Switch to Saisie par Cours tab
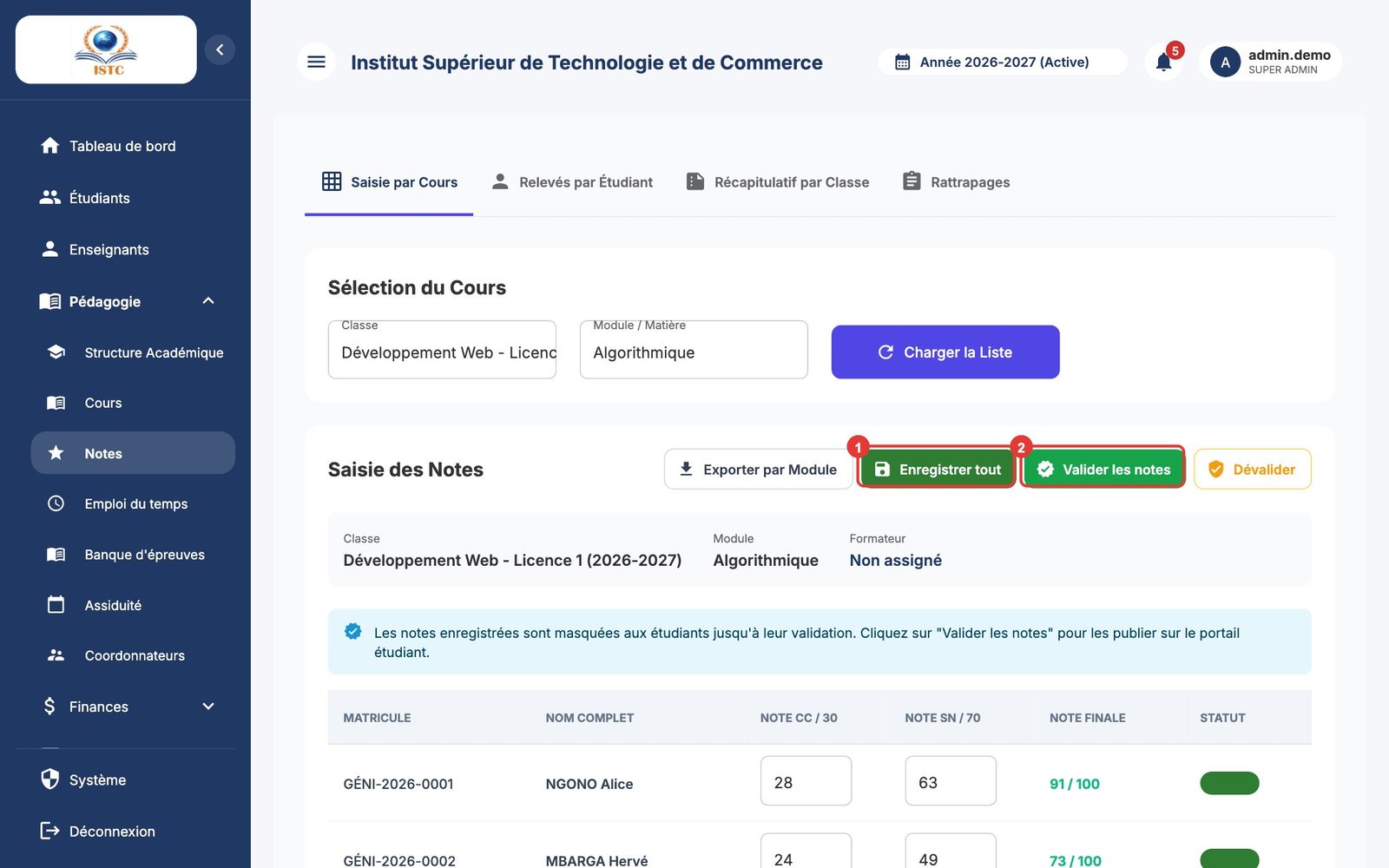 (x=389, y=182)
